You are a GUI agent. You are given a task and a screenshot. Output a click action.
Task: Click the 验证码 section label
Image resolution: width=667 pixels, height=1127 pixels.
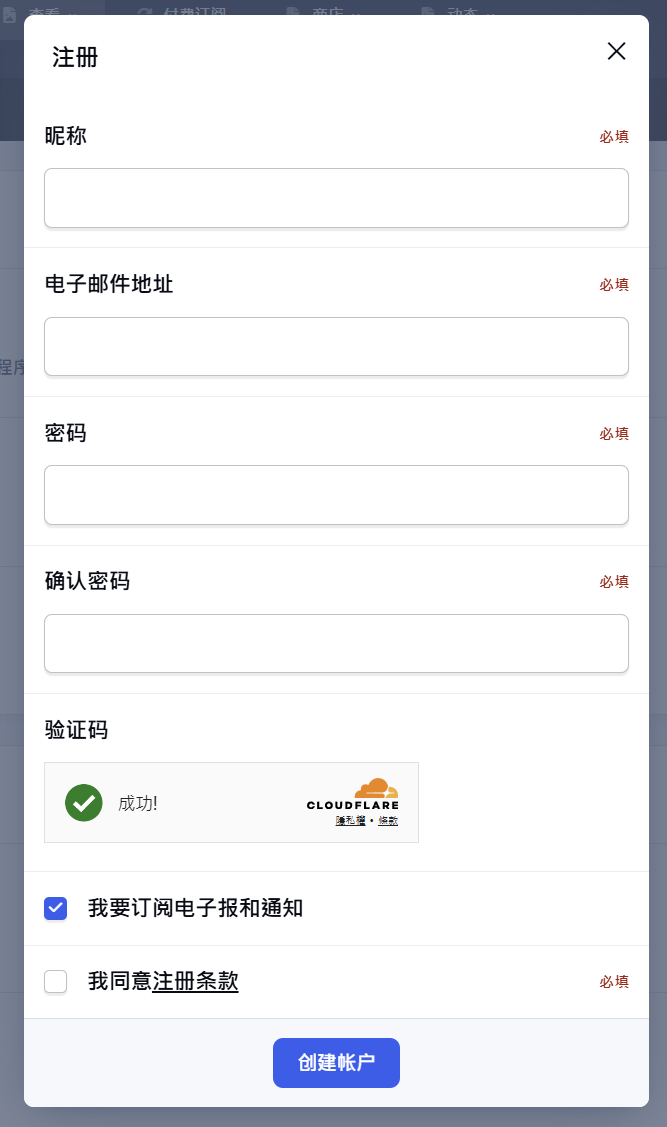pos(76,730)
